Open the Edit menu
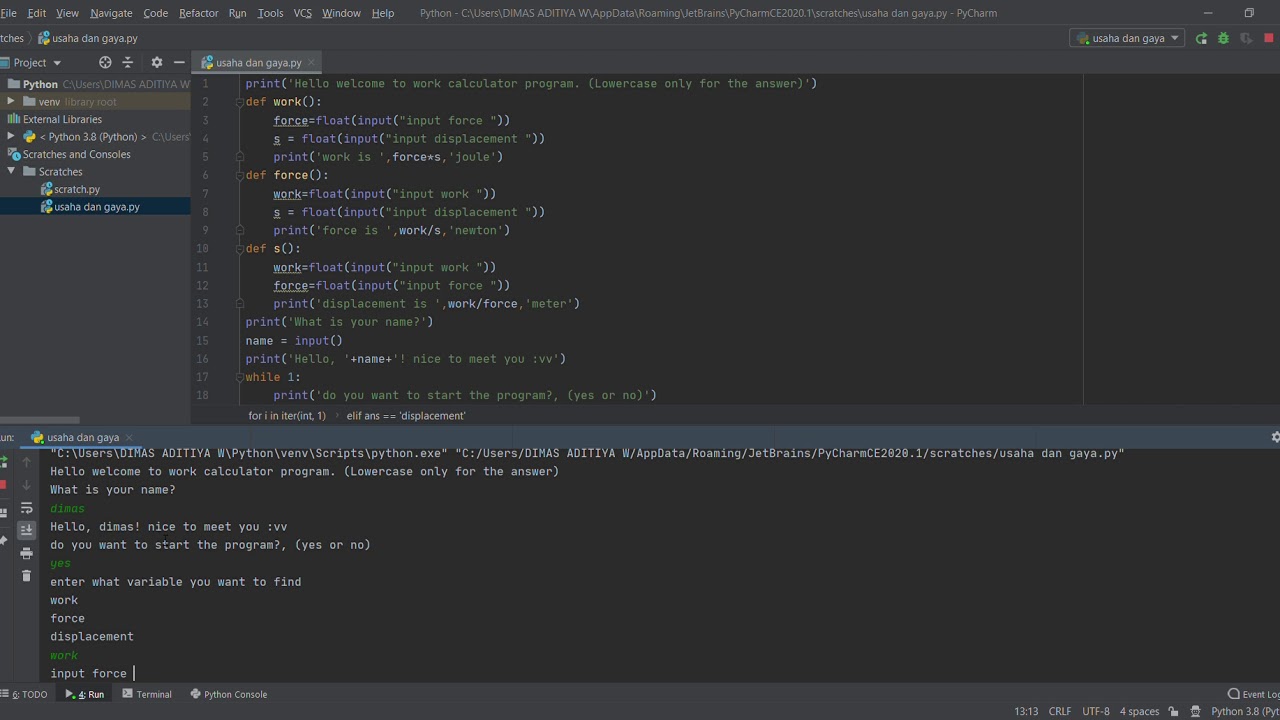This screenshot has width=1280, height=720. [36, 13]
